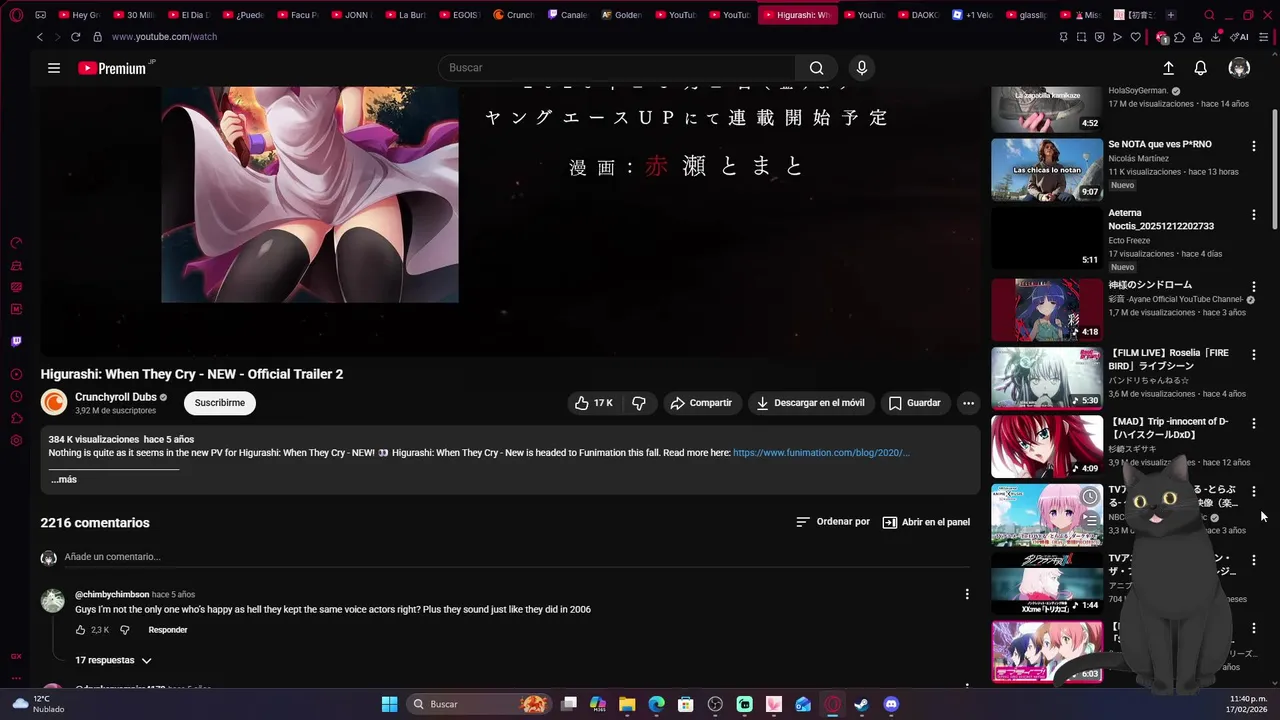This screenshot has height=720, width=1280.
Task: Open the account avatar menu
Action: click(x=1239, y=68)
